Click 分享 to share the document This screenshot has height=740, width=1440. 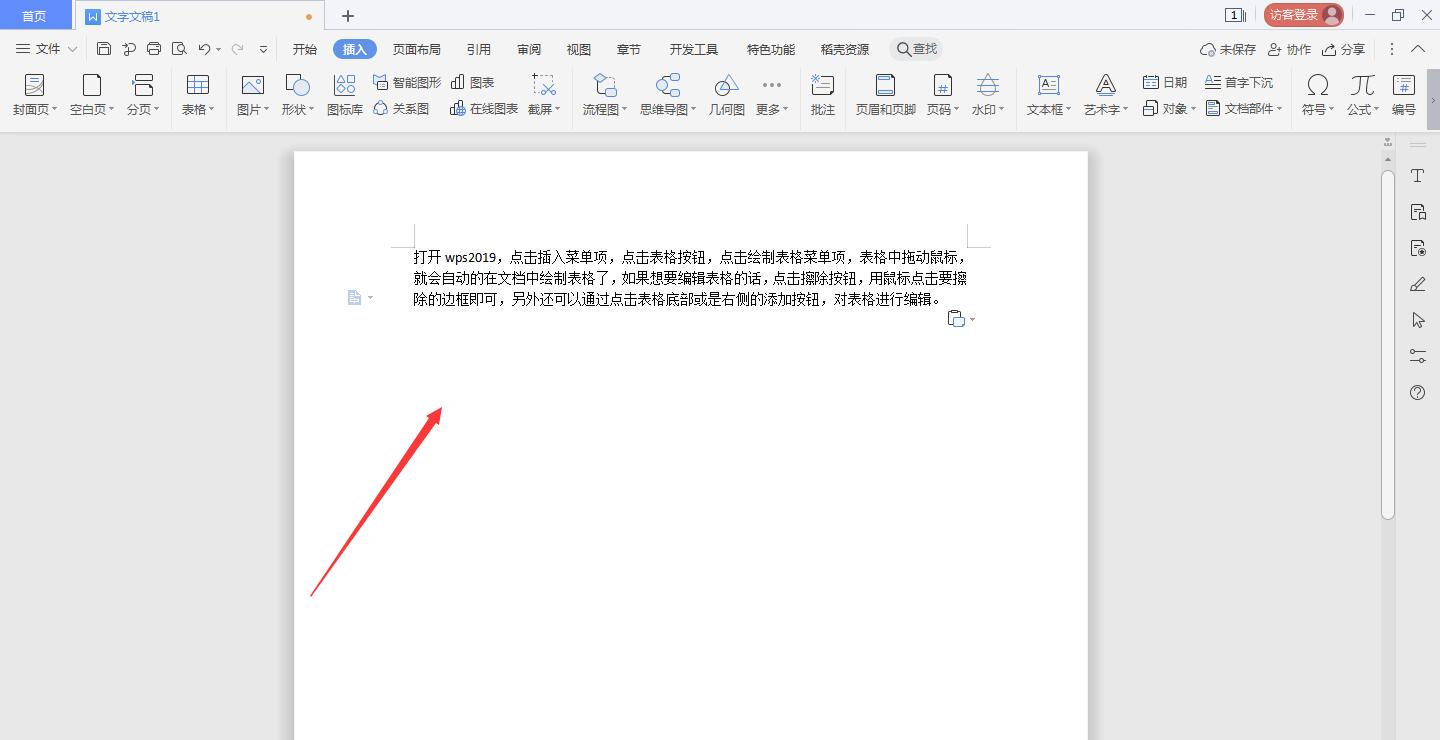[x=1345, y=48]
